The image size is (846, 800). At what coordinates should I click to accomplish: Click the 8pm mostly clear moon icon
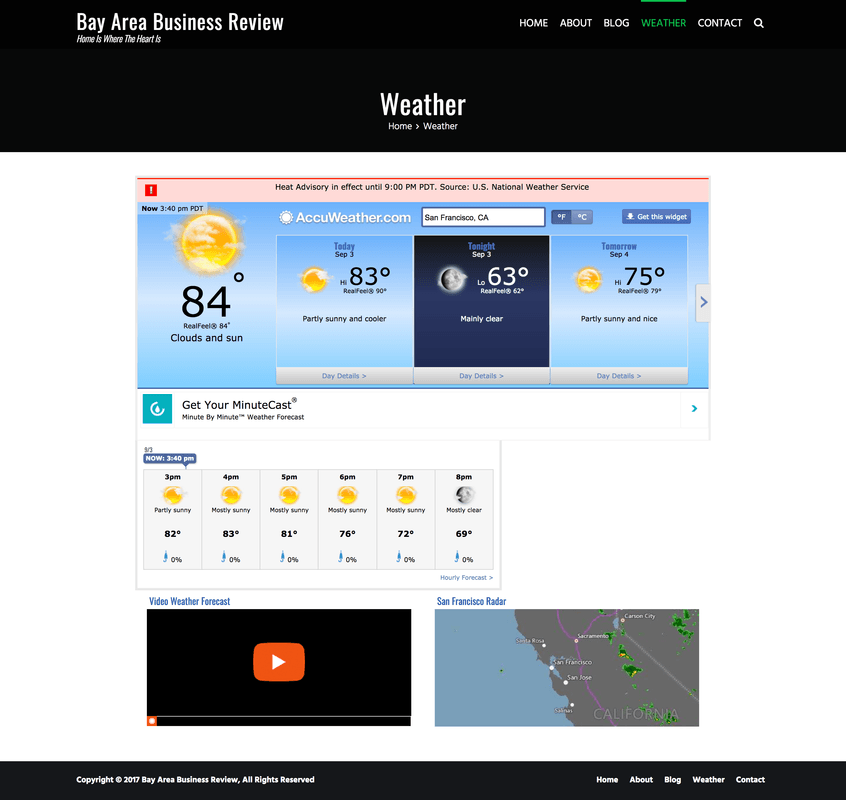464,494
